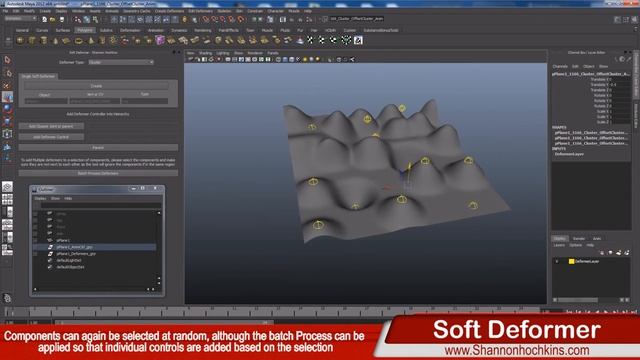Switch to four-view layout icon
This screenshot has width=640, height=360.
pos(7,199)
